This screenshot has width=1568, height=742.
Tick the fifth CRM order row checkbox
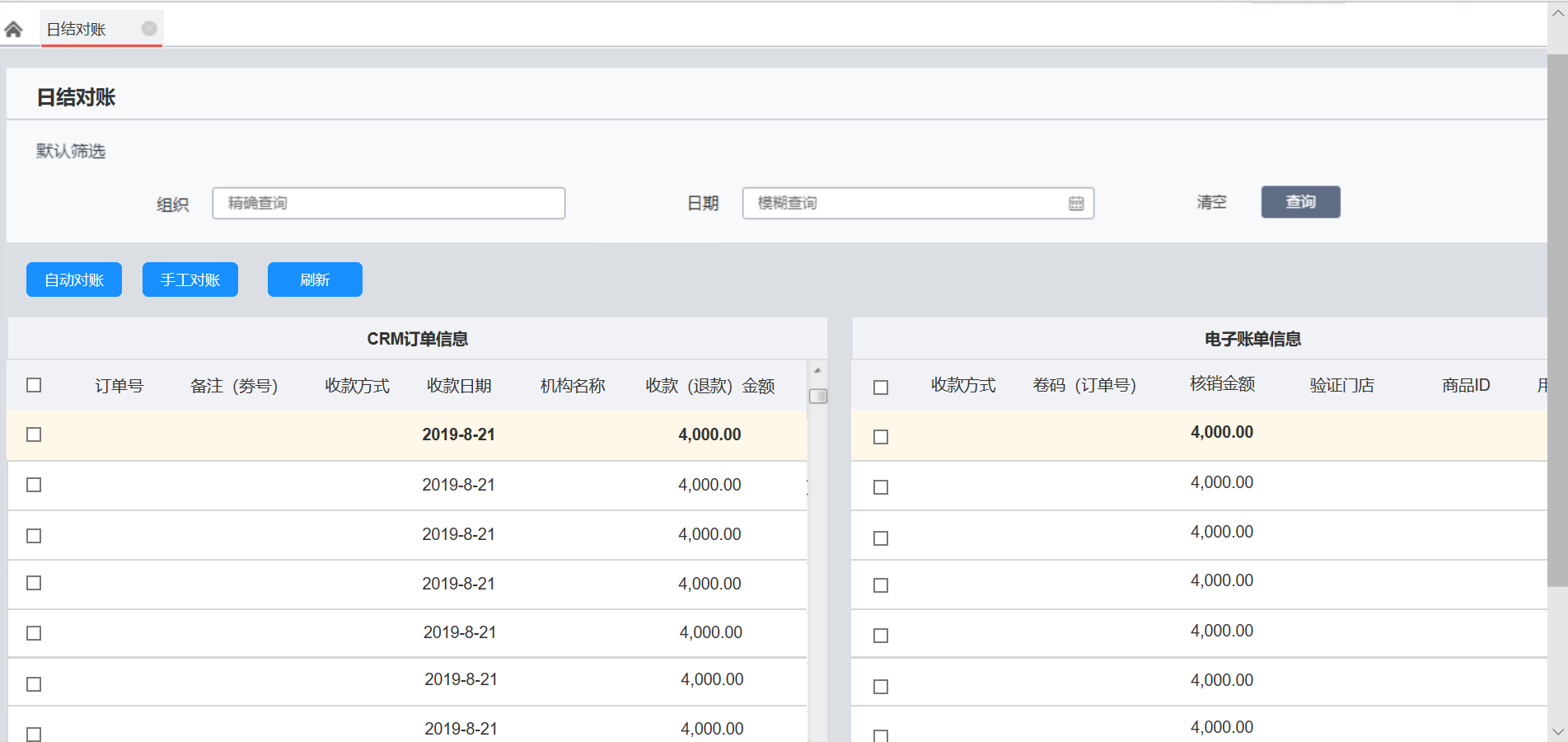[34, 633]
